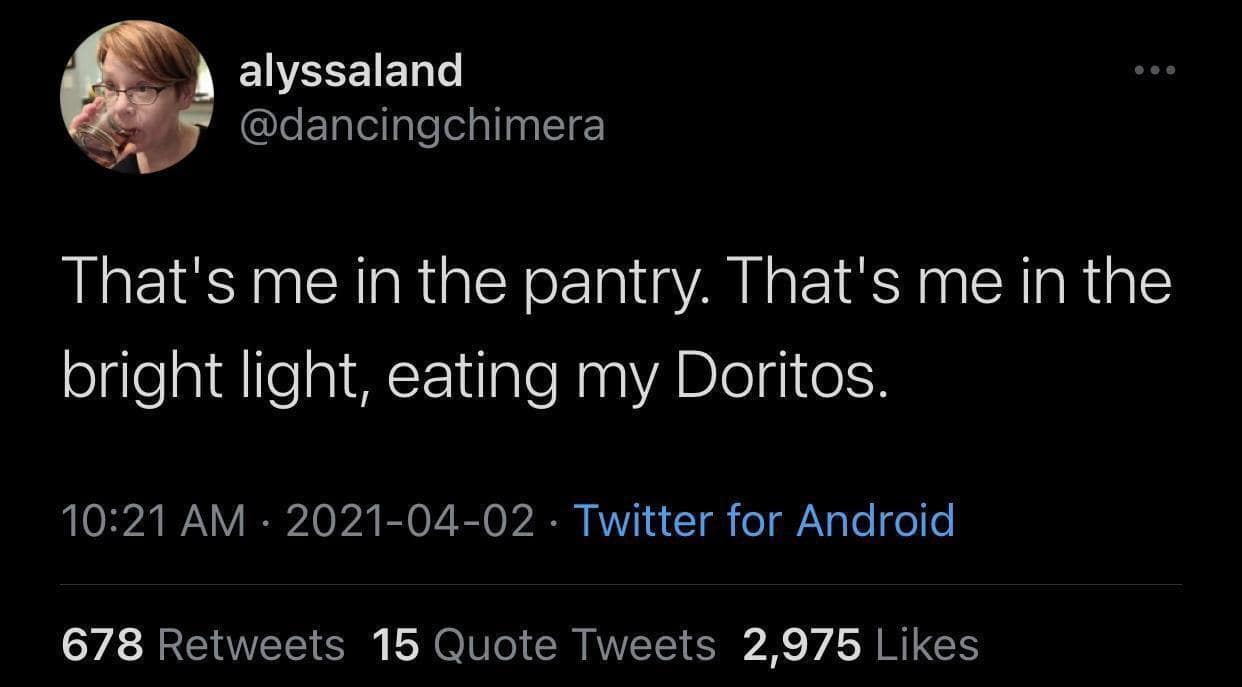The height and width of the screenshot is (687, 1242).
Task: Show the 15 Quote Tweets
Action: pos(543,645)
